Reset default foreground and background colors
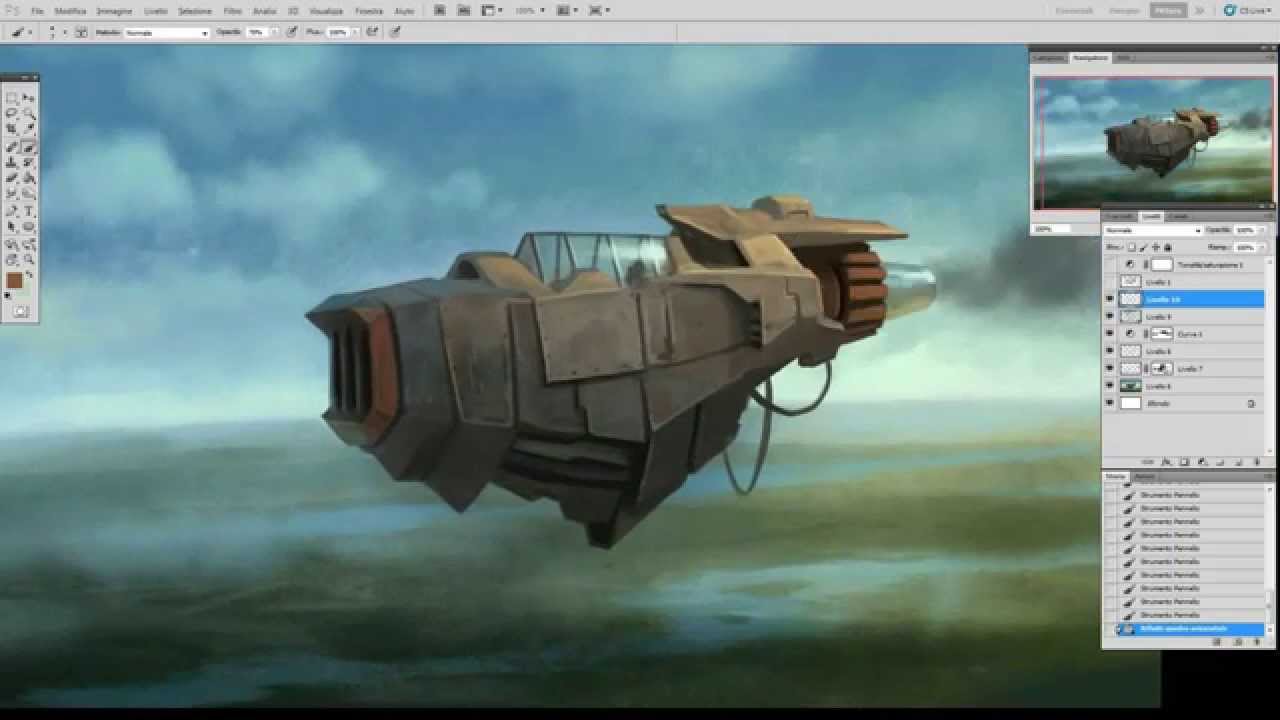The width and height of the screenshot is (1280, 720). [x=8, y=296]
